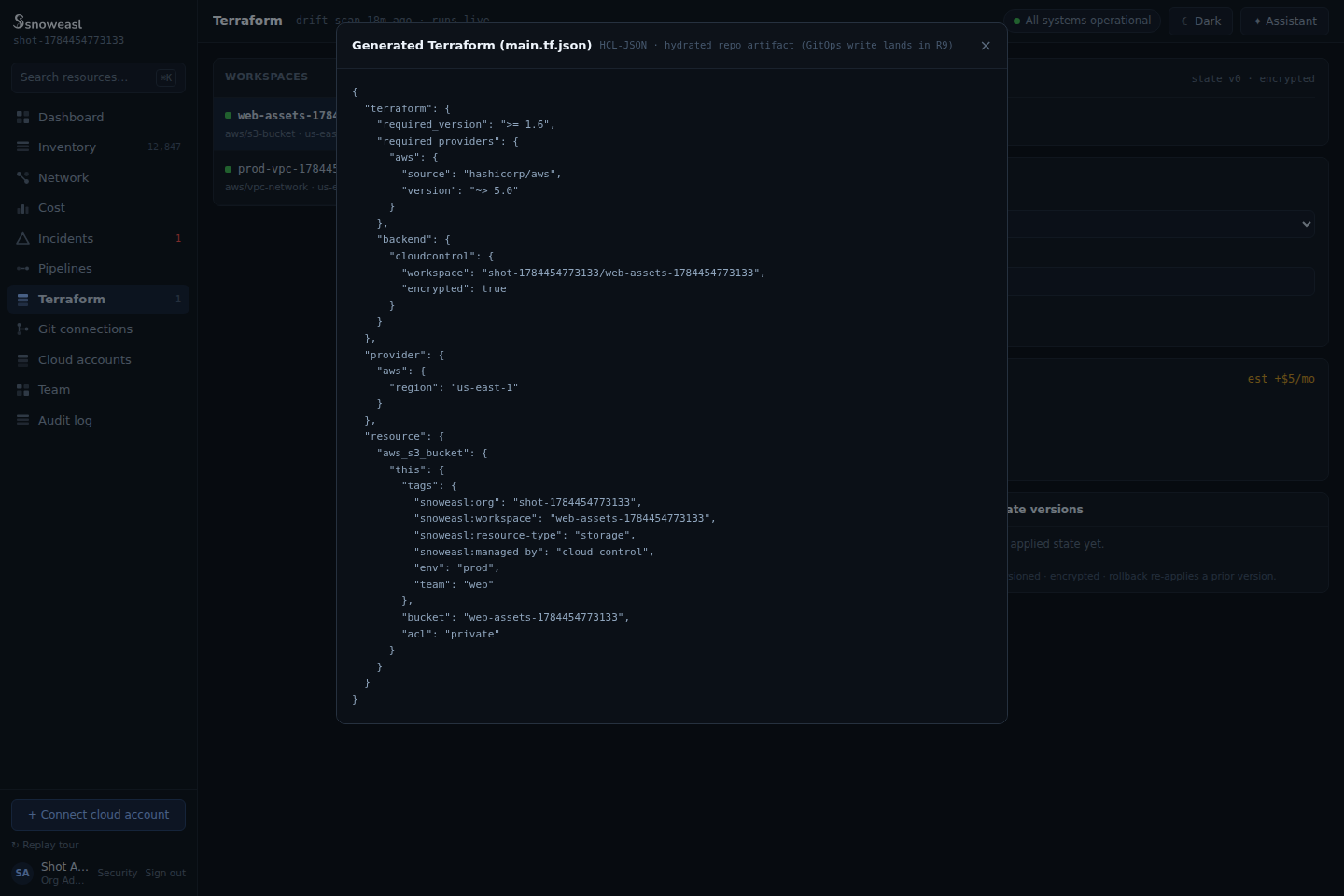Open the Assistant panel
The height and width of the screenshot is (896, 1344).
(x=1284, y=21)
